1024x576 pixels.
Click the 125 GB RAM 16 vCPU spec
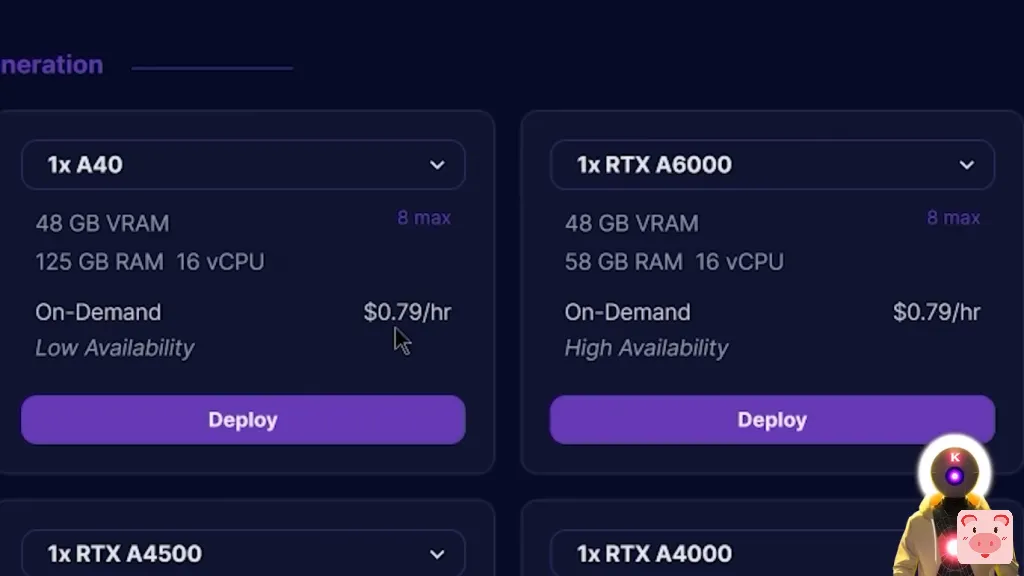click(x=150, y=262)
